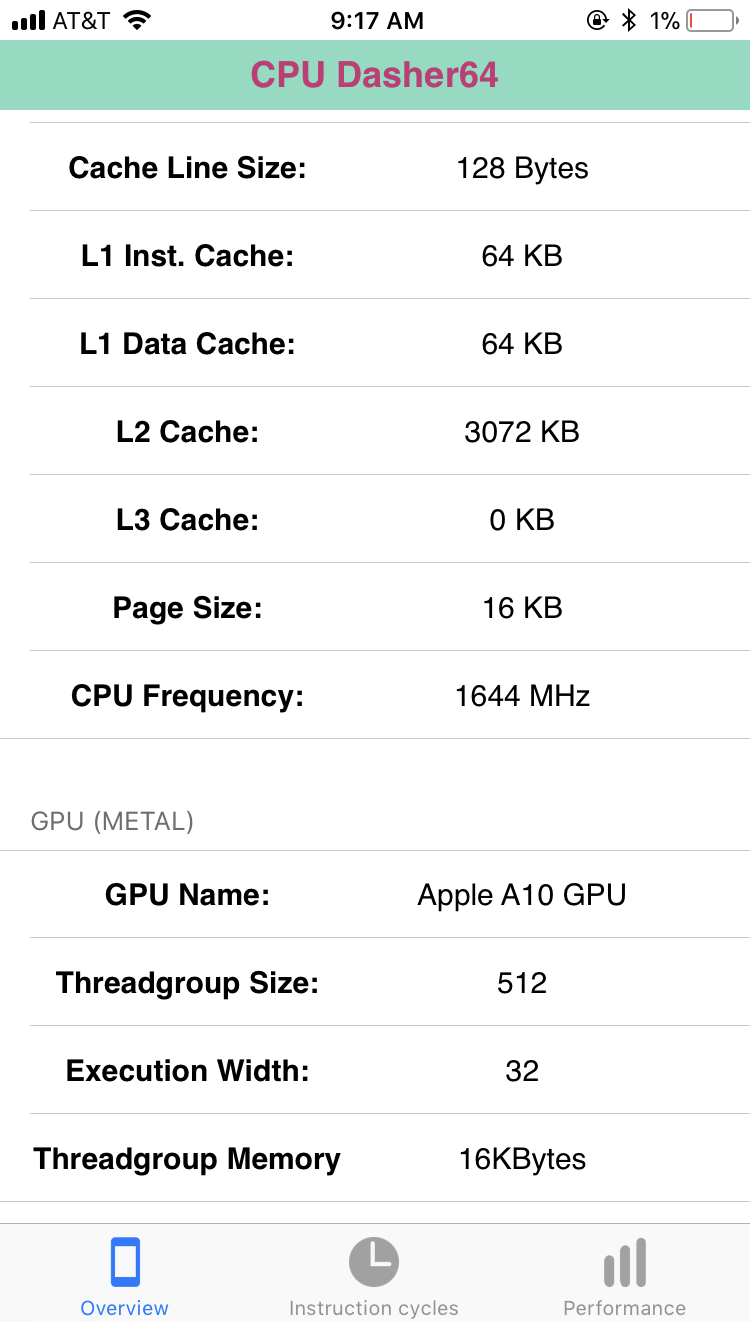The width and height of the screenshot is (750, 1334).
Task: Tap the rotation lock status icon
Action: coord(597,20)
